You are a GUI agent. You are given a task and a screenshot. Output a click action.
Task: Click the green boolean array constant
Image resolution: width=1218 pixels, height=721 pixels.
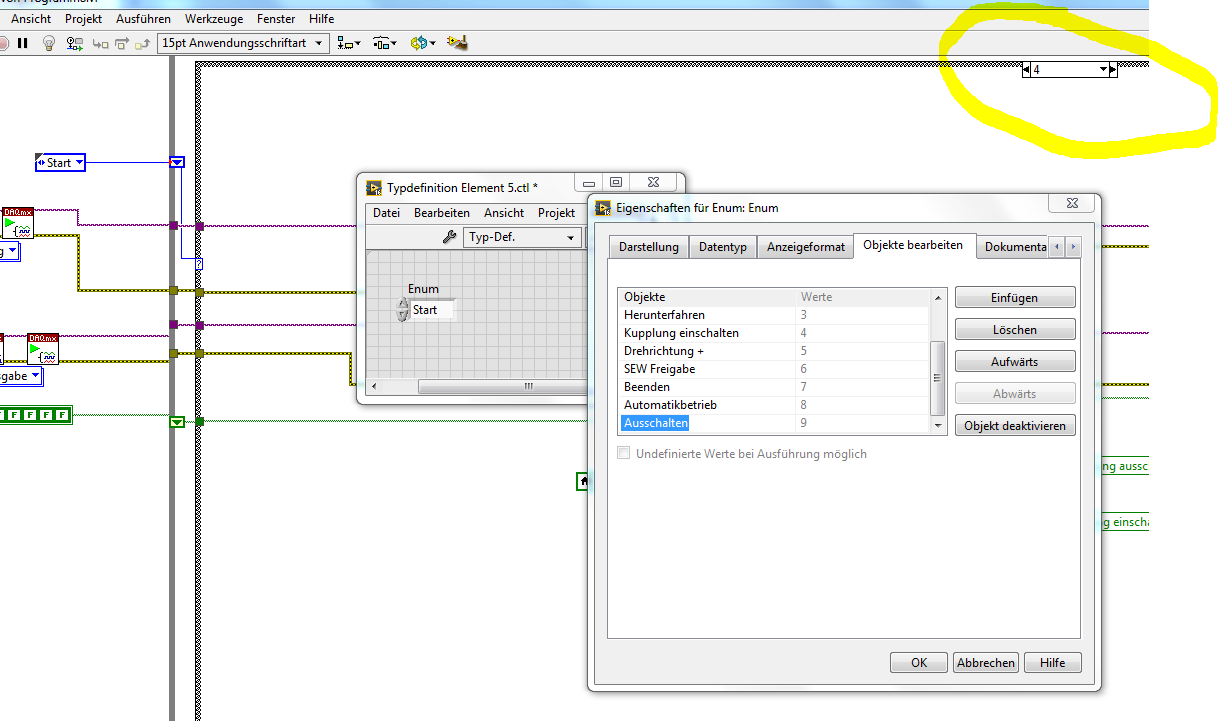click(36, 414)
